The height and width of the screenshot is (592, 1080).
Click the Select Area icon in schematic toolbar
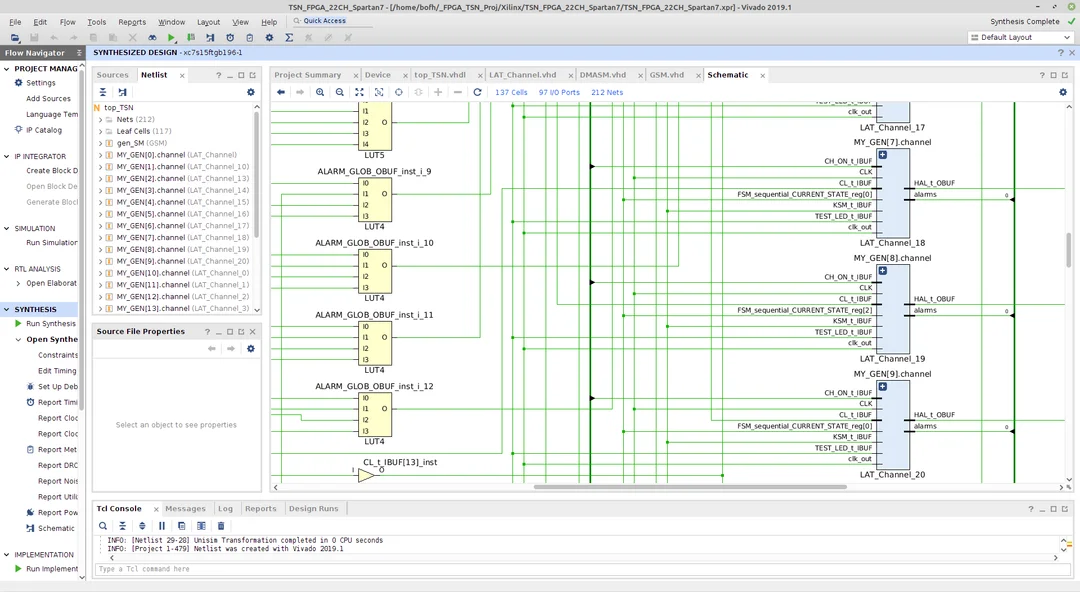point(379,92)
